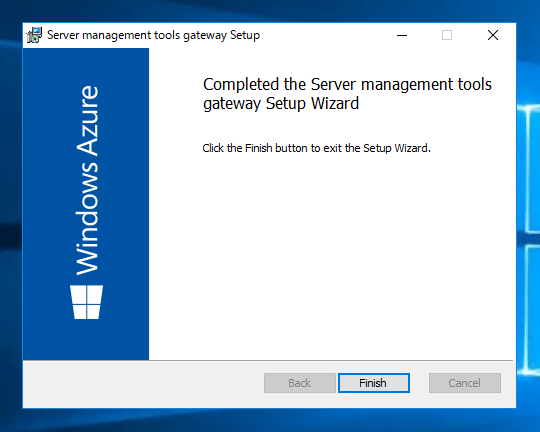Click the 'Click the Finish button to exit' message
The width and height of the screenshot is (540, 432).
coord(316,148)
